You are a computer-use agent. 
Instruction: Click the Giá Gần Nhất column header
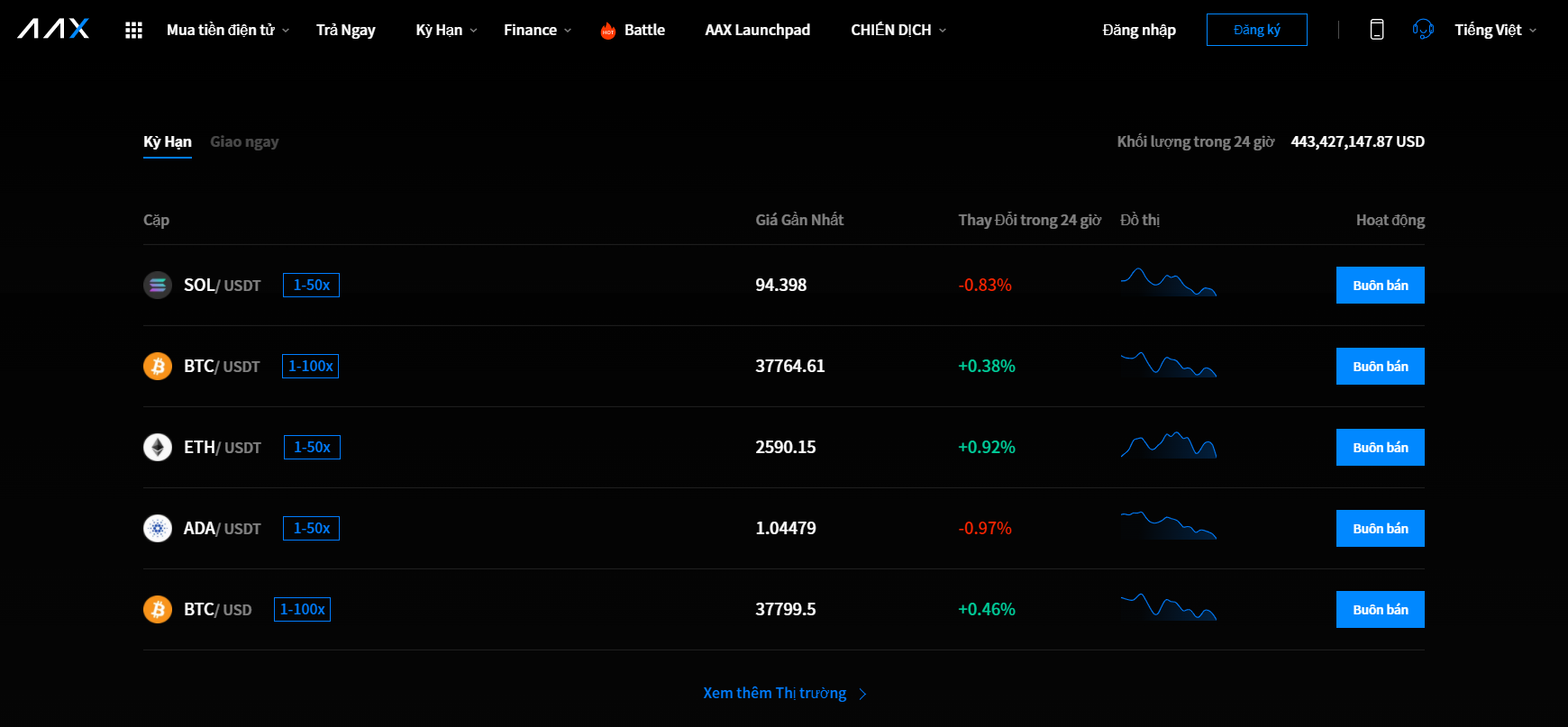(x=799, y=220)
